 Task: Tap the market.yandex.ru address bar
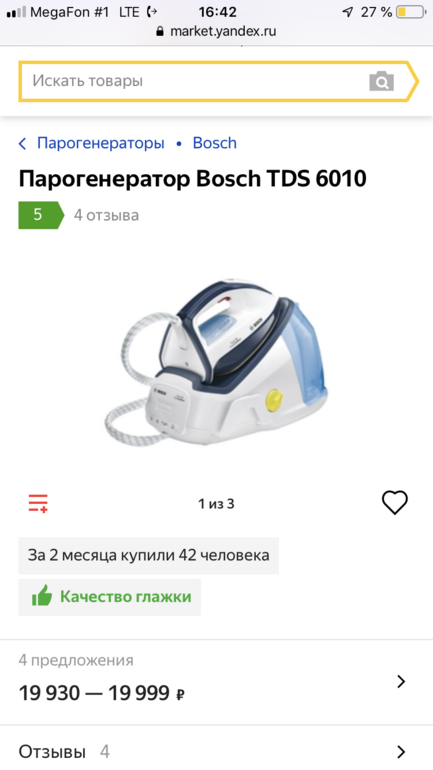point(216,31)
